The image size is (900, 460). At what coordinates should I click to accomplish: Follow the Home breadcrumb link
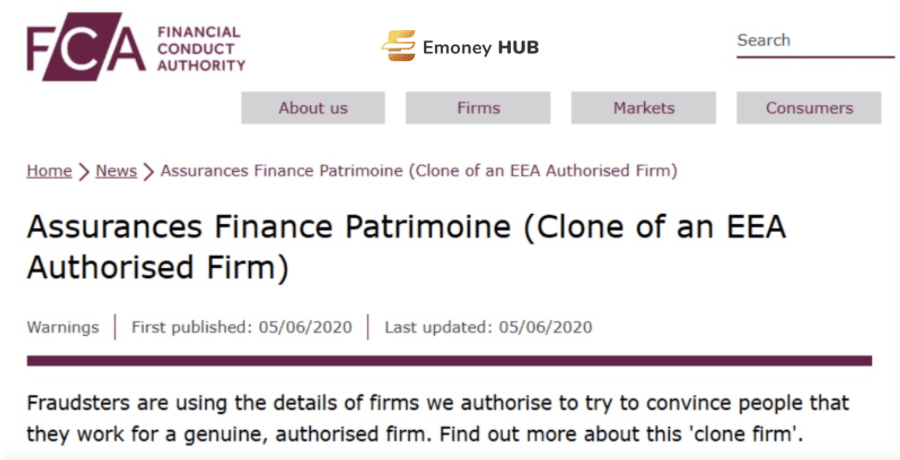(x=49, y=171)
